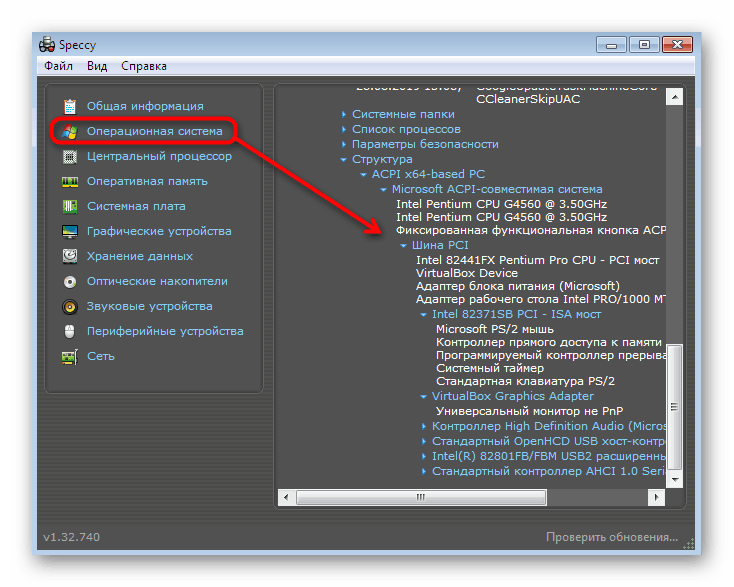Viewport: 734px width, 587px height.
Task: Expand the Стандартный контроллер AHCI 1.0 node
Action: (424, 471)
